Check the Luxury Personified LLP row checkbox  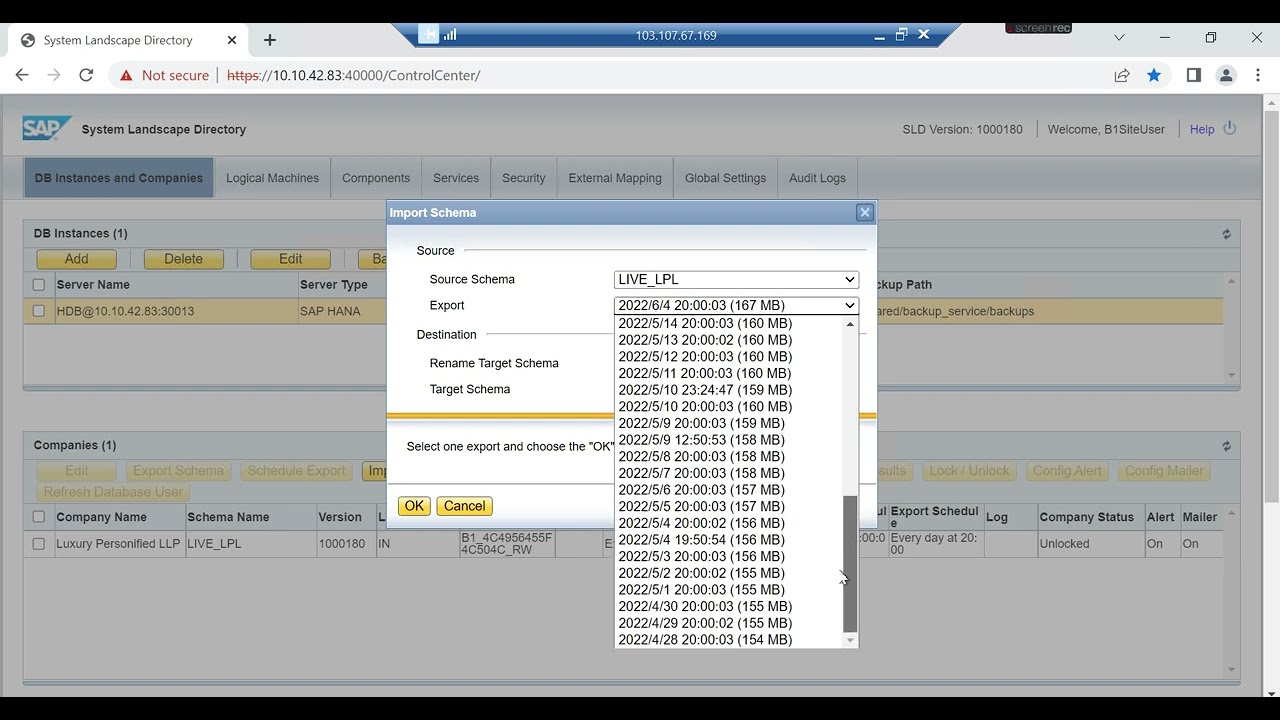(39, 544)
